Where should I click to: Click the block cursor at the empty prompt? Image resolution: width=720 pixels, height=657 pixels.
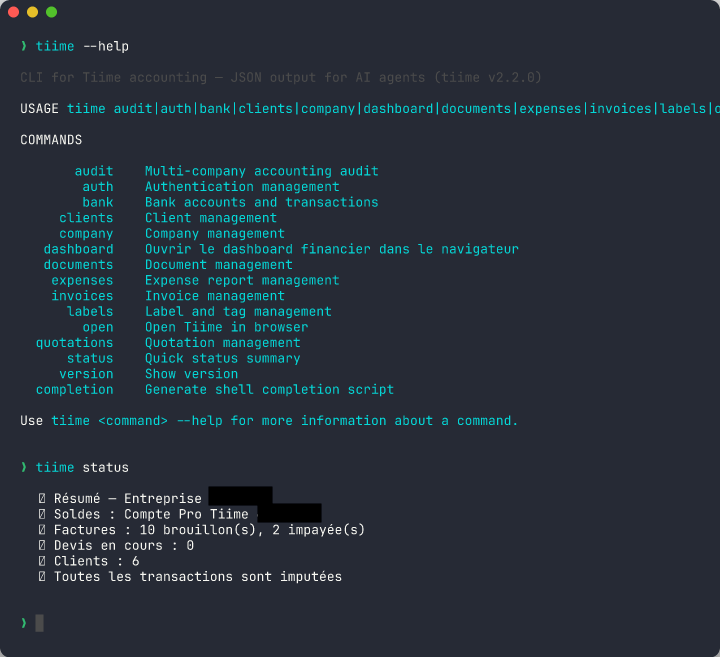click(40, 624)
